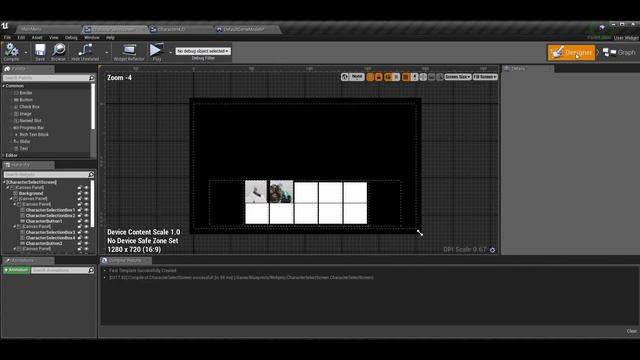
Task: Toggle respect locks in viewport toolbar
Action: click(x=379, y=77)
